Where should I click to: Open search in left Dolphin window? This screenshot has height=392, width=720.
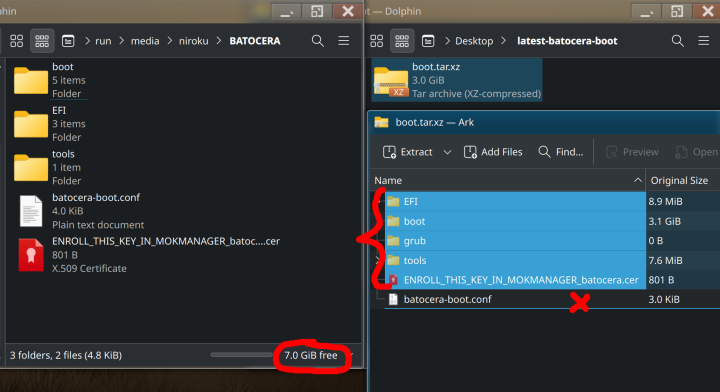[317, 41]
